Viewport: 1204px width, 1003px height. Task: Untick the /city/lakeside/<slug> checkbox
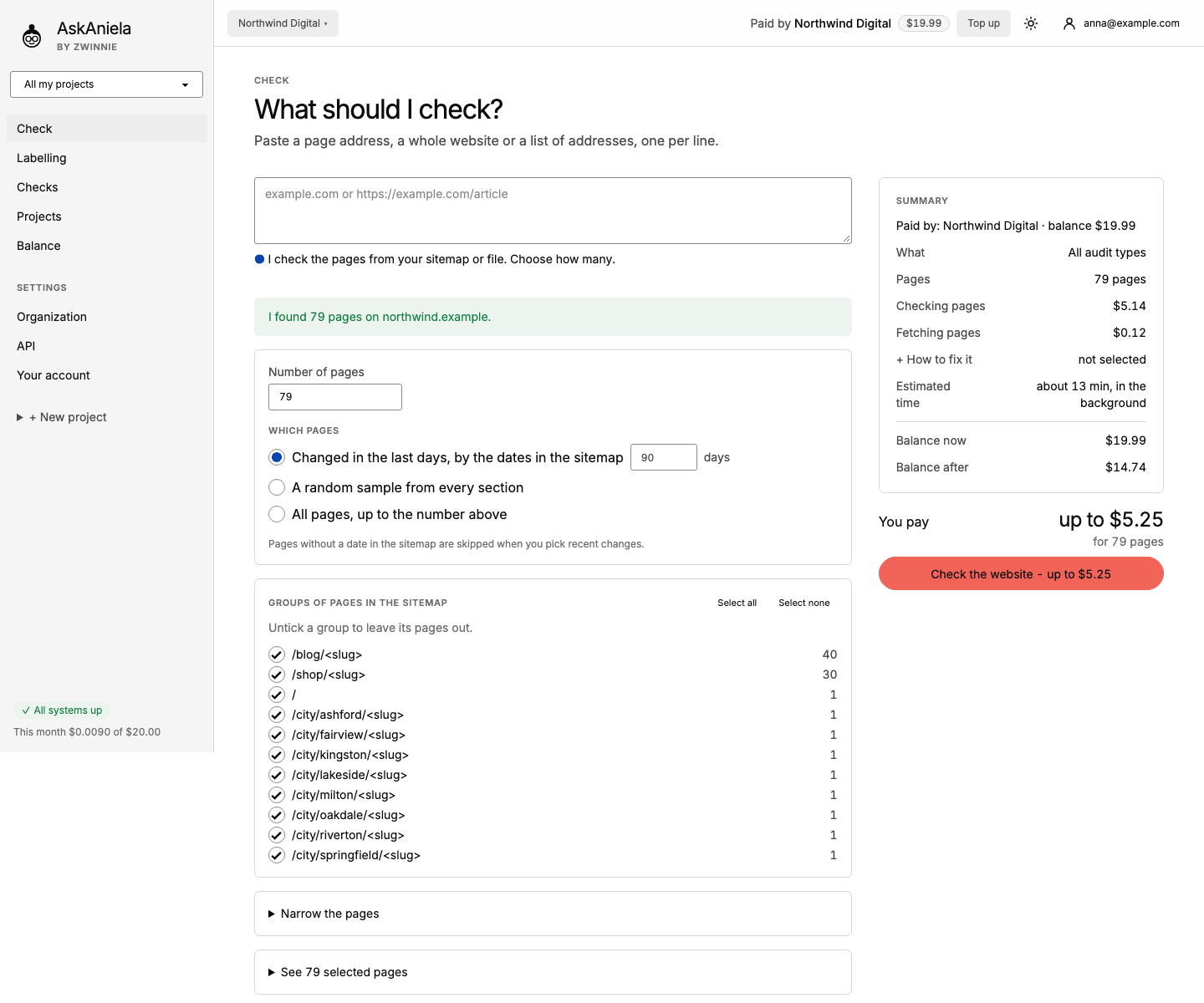277,775
